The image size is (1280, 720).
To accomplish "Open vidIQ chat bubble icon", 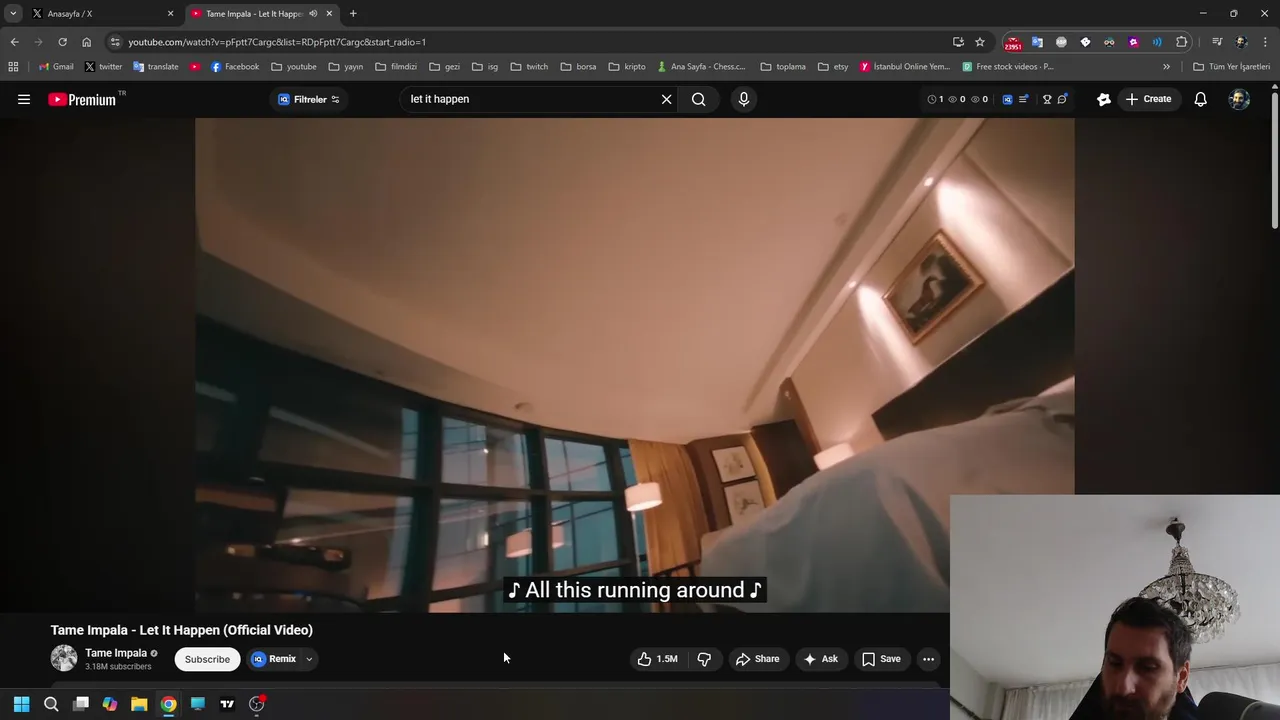I will pos(1062,99).
